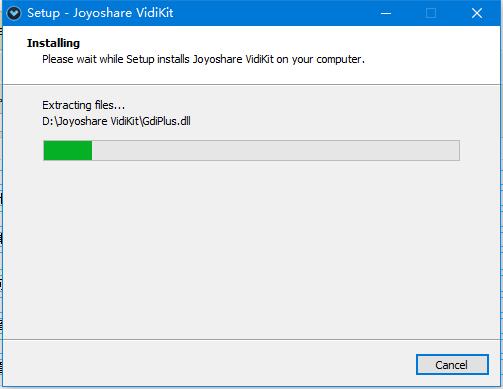The height and width of the screenshot is (389, 503).
Task: Click the Joyoshare VidiKit setup title icon
Action: click(x=14, y=13)
